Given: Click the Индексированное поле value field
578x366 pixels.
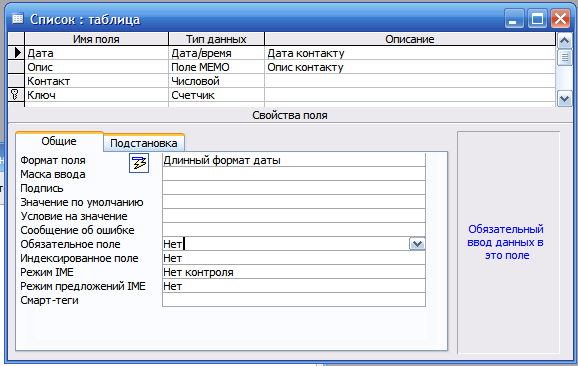Looking at the screenshot, I should pos(294,258).
